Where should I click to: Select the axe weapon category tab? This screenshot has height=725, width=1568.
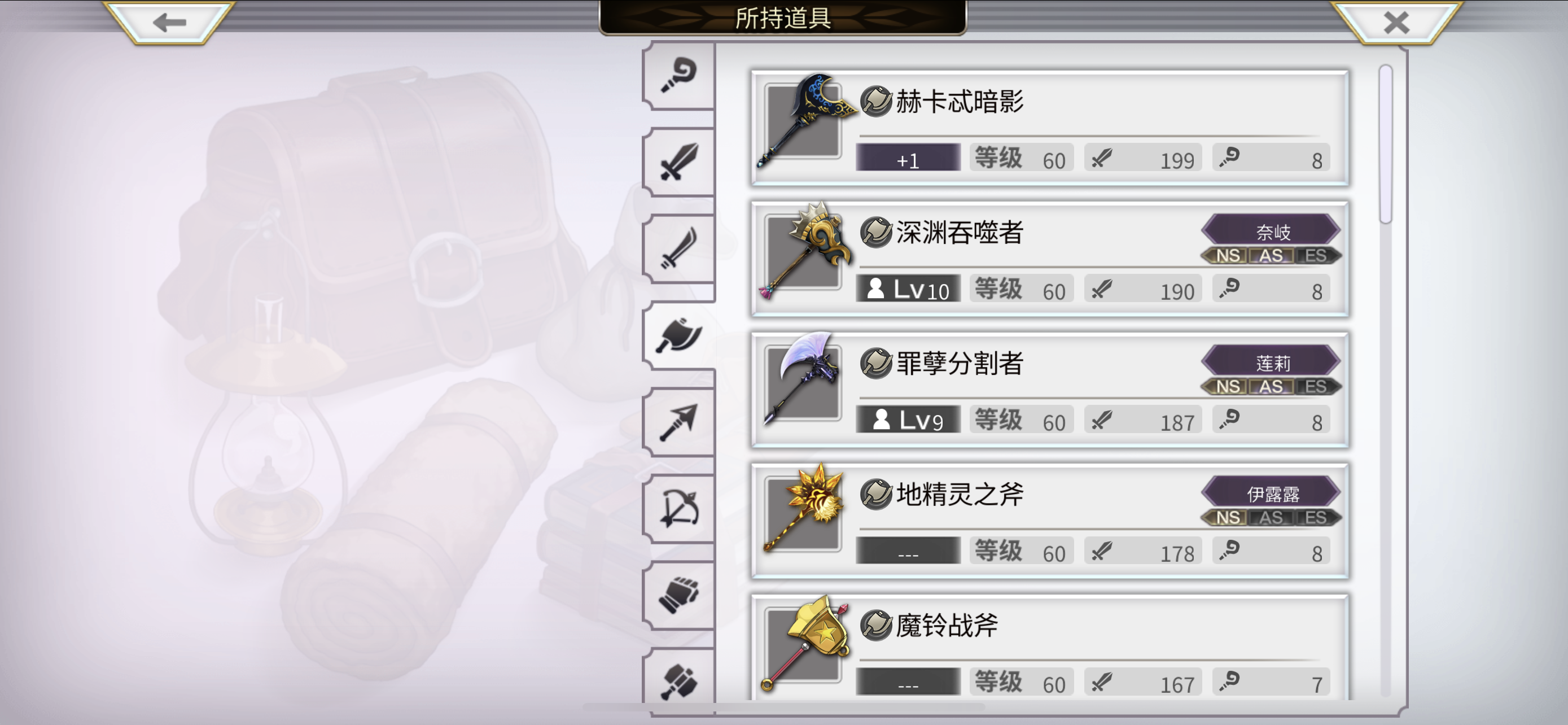point(678,335)
